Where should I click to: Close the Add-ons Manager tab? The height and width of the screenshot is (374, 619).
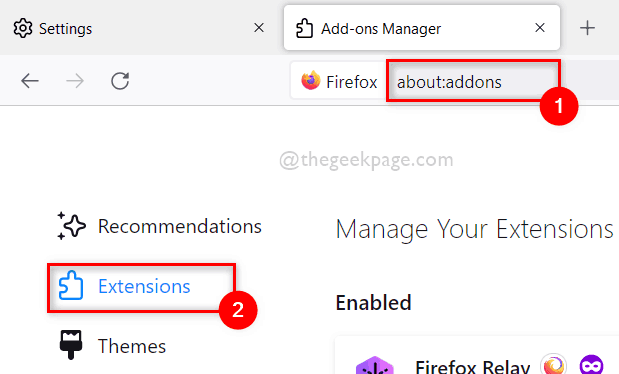[540, 28]
